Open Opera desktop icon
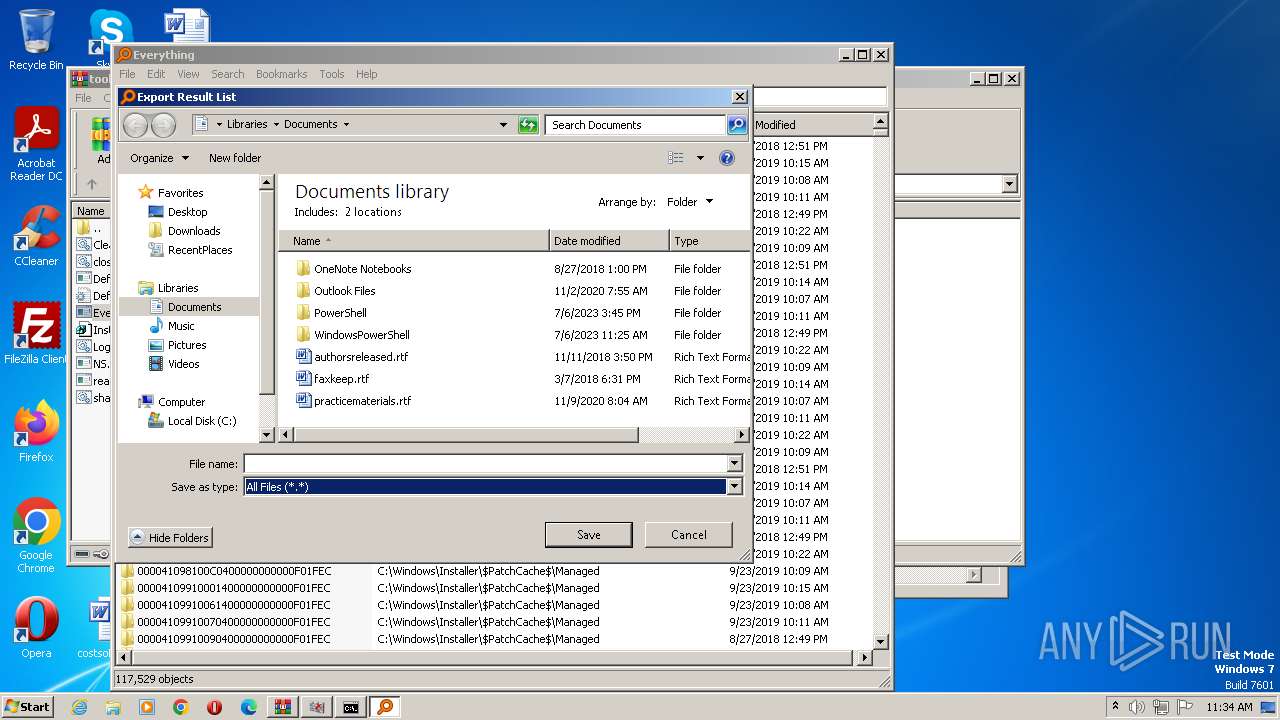 point(36,628)
